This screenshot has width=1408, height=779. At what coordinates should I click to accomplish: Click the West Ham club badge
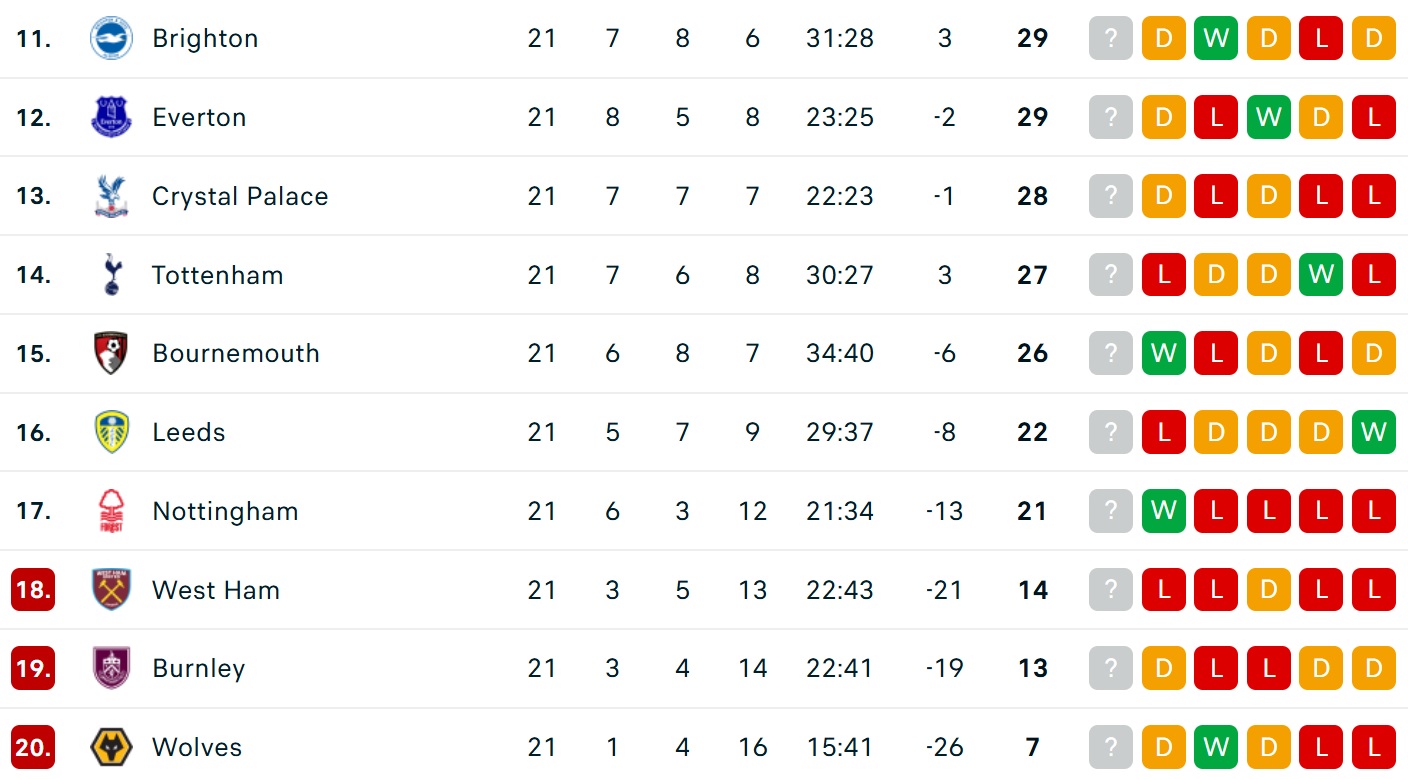click(111, 590)
